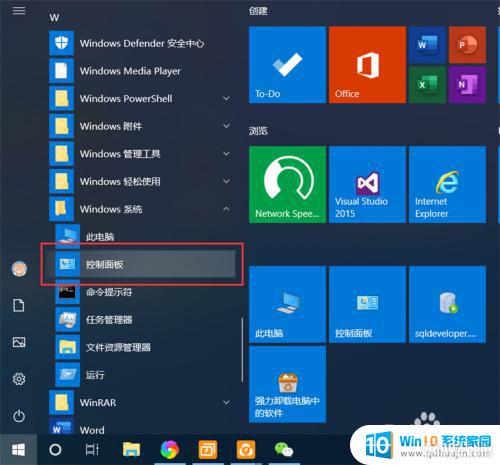This screenshot has width=500, height=465.
Task: Open the colorful browser taskbar icon
Action: click(169, 450)
